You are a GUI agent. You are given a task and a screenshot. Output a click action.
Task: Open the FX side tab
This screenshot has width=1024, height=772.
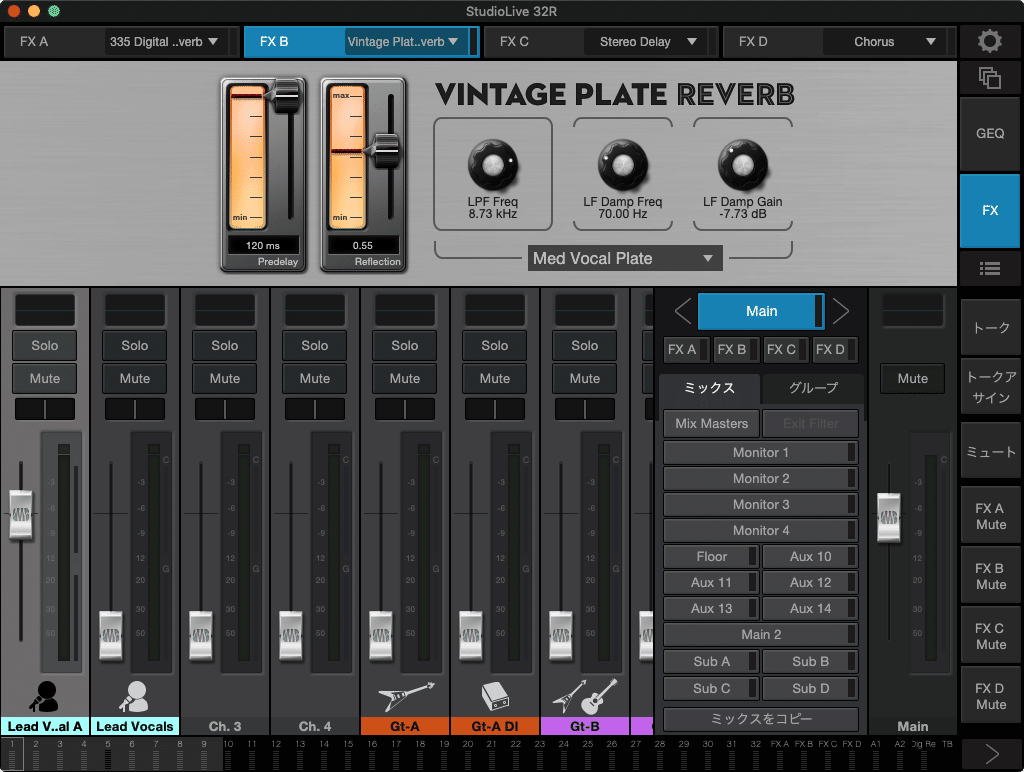click(990, 210)
